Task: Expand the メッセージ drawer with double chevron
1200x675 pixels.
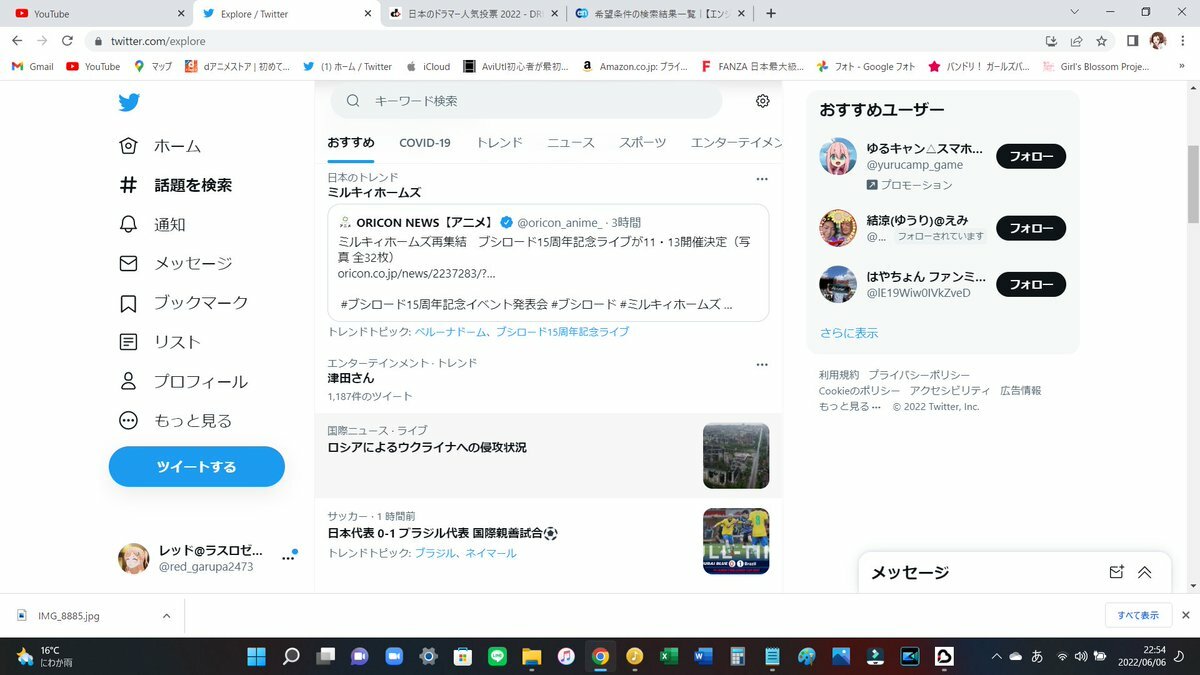Action: click(x=1145, y=572)
